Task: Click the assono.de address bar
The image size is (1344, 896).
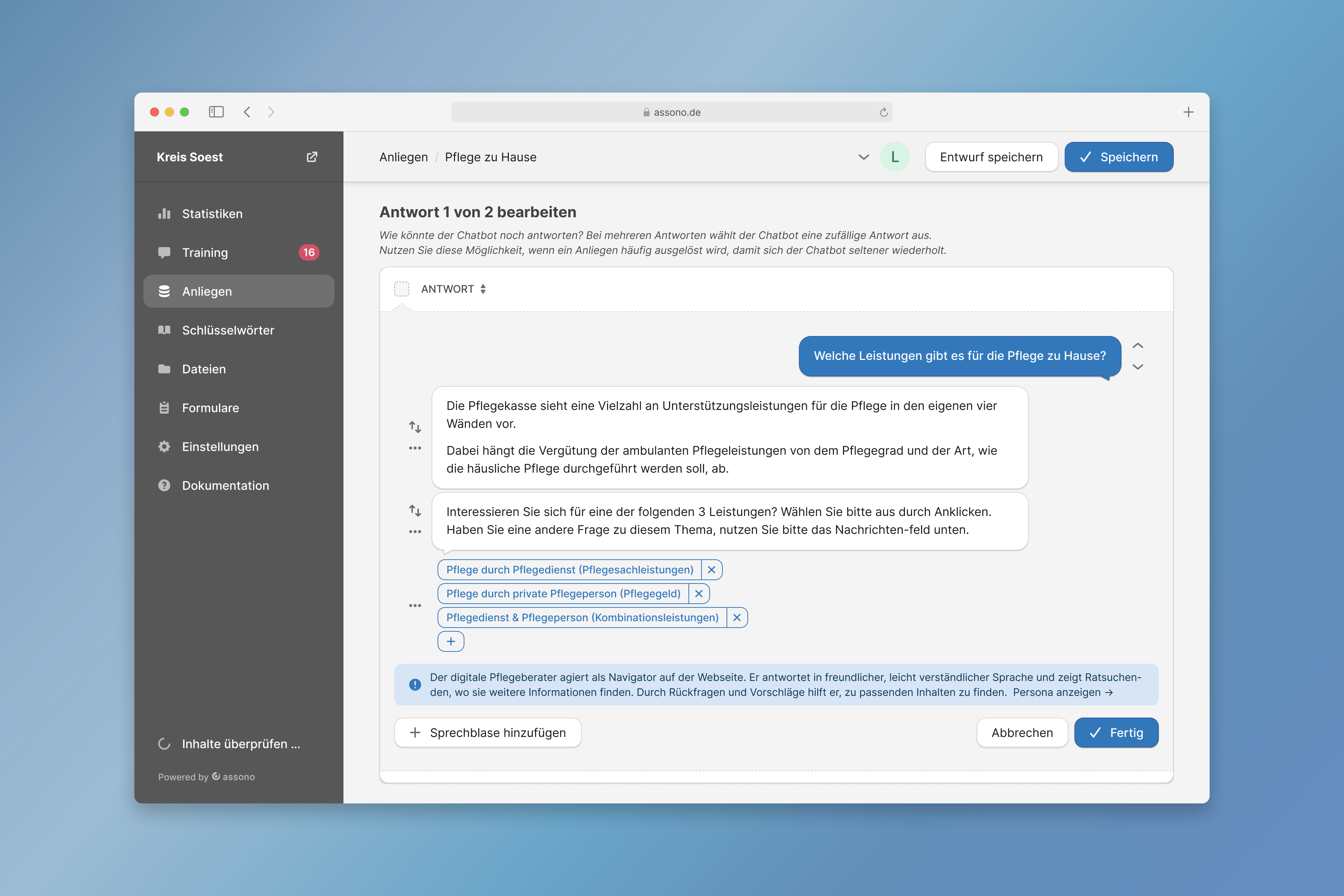Action: click(671, 112)
